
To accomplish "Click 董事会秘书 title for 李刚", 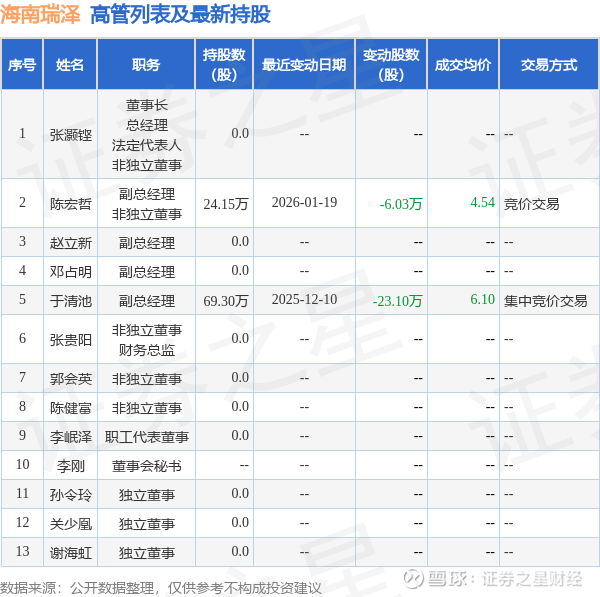I will pos(146,465).
